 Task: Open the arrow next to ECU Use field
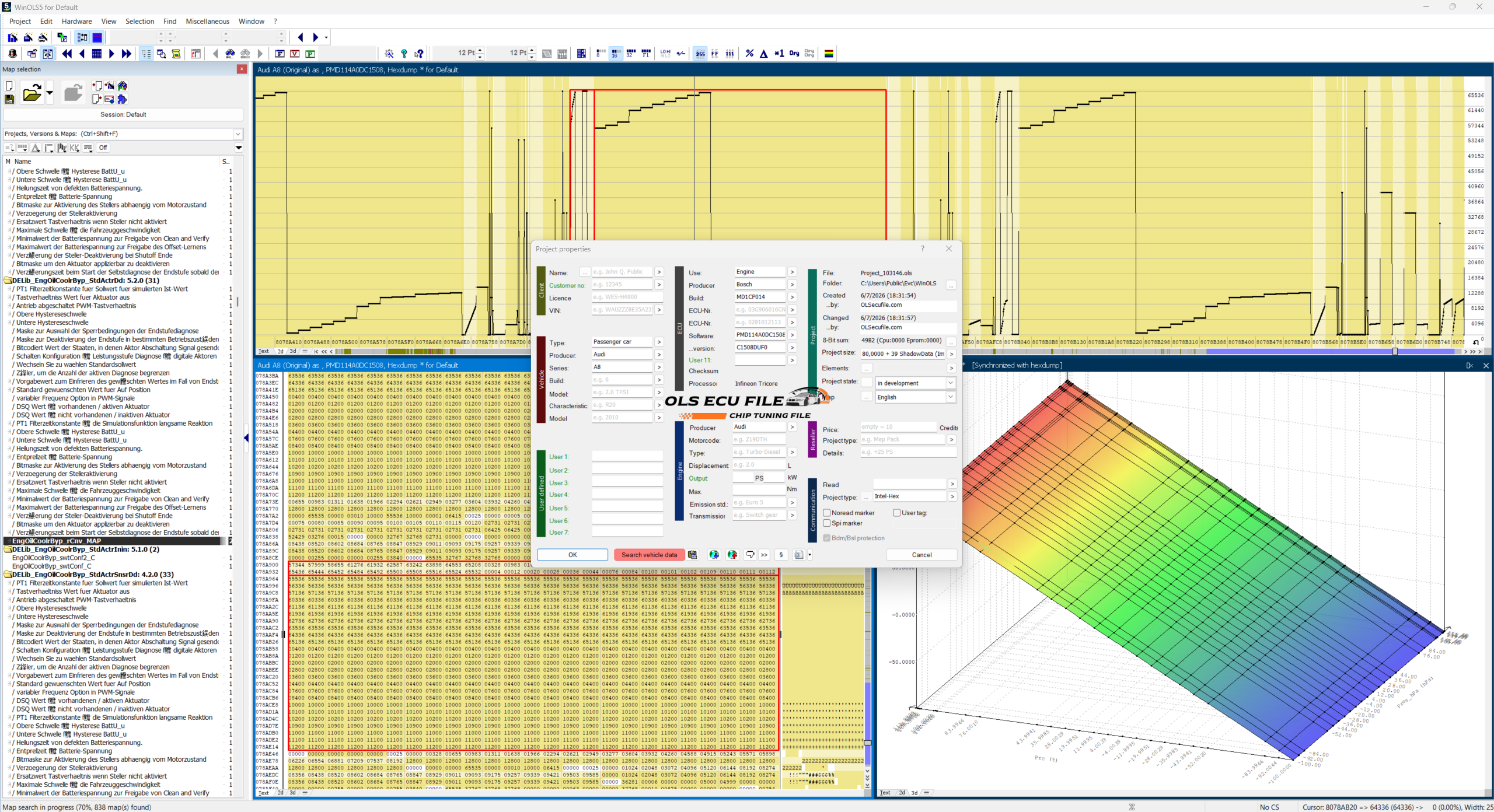(x=792, y=272)
